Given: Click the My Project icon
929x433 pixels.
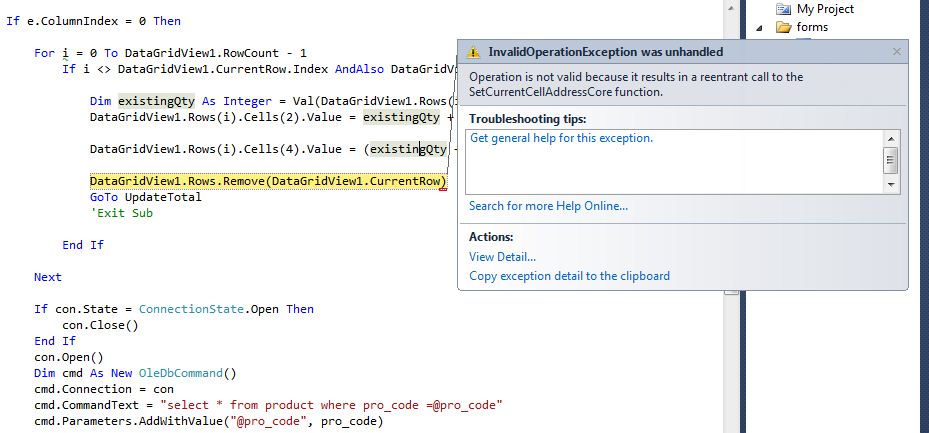Looking at the screenshot, I should [783, 9].
